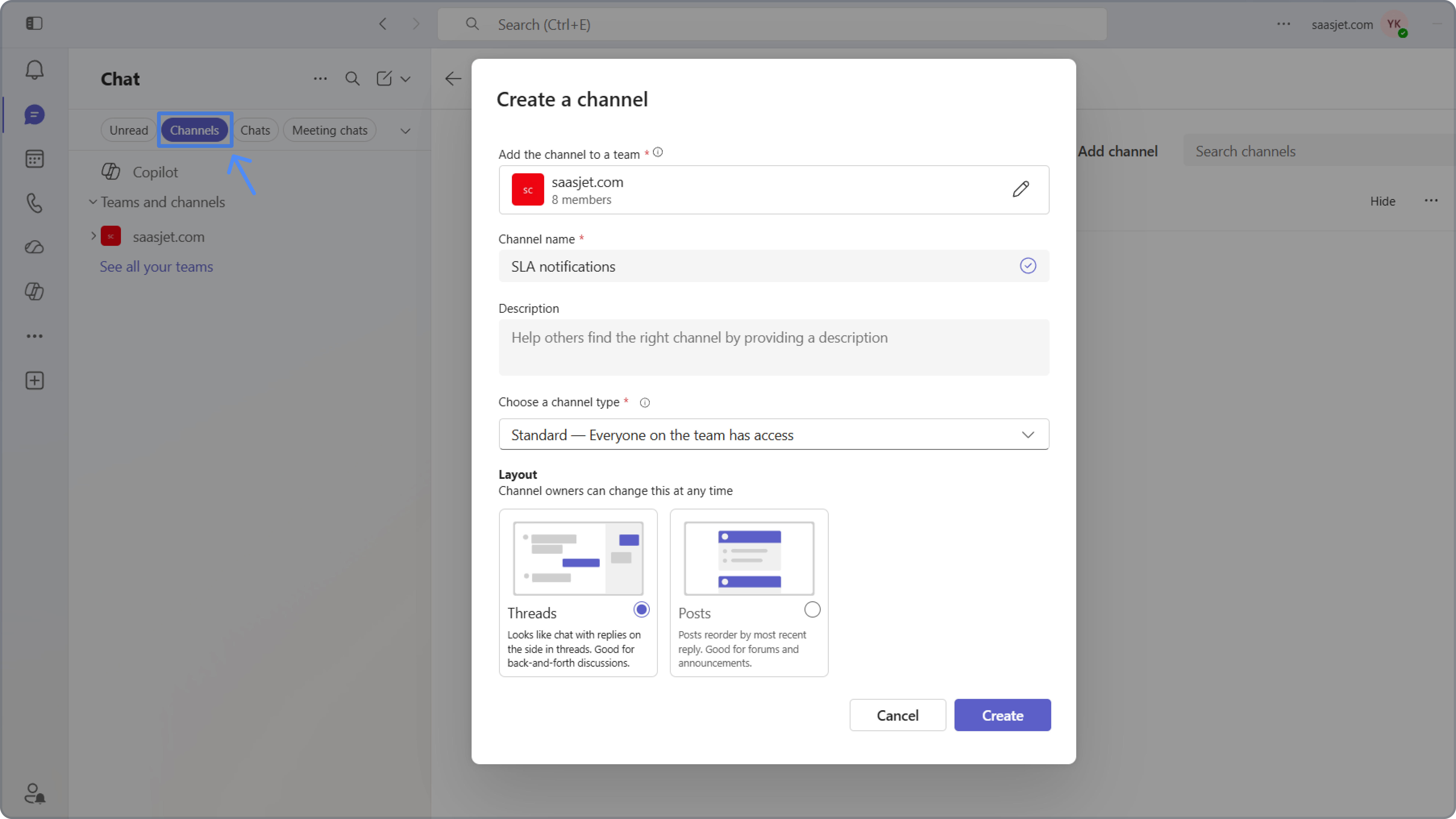Click the Channel name input field
Viewport: 1456px width, 819px height.
[773, 266]
